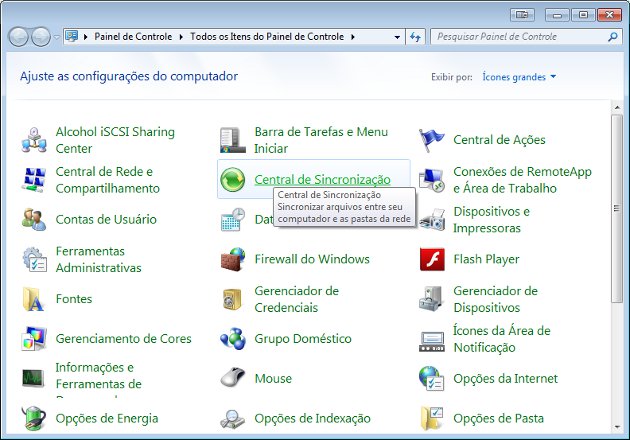Click the Back navigation button
The height and width of the screenshot is (440, 630).
(x=18, y=37)
